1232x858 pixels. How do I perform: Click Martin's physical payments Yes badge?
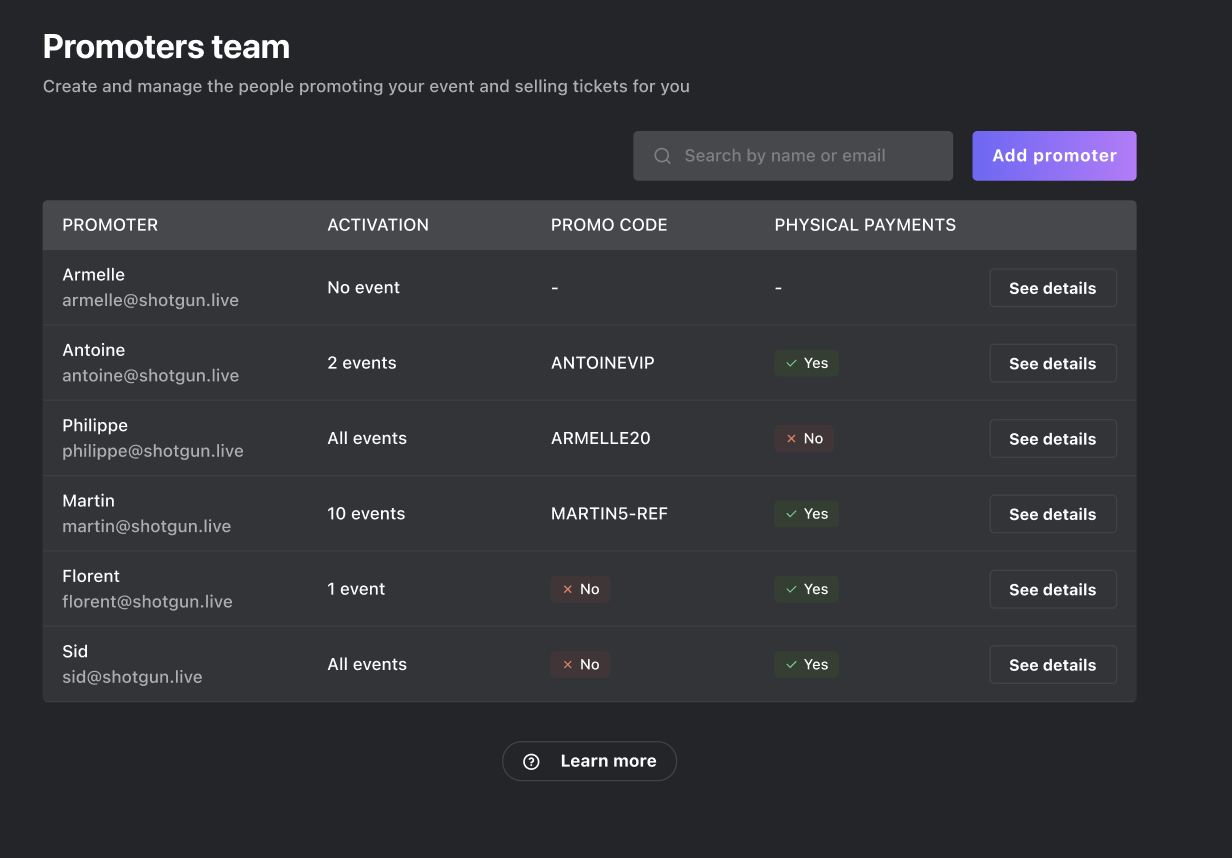(806, 513)
